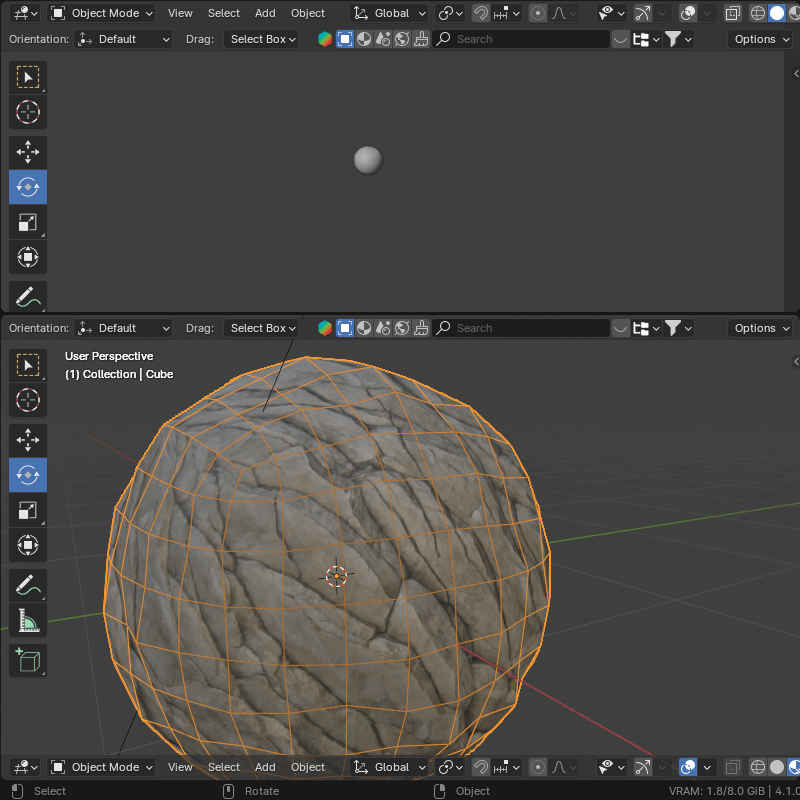Select the Tweak select box tool

[27, 365]
